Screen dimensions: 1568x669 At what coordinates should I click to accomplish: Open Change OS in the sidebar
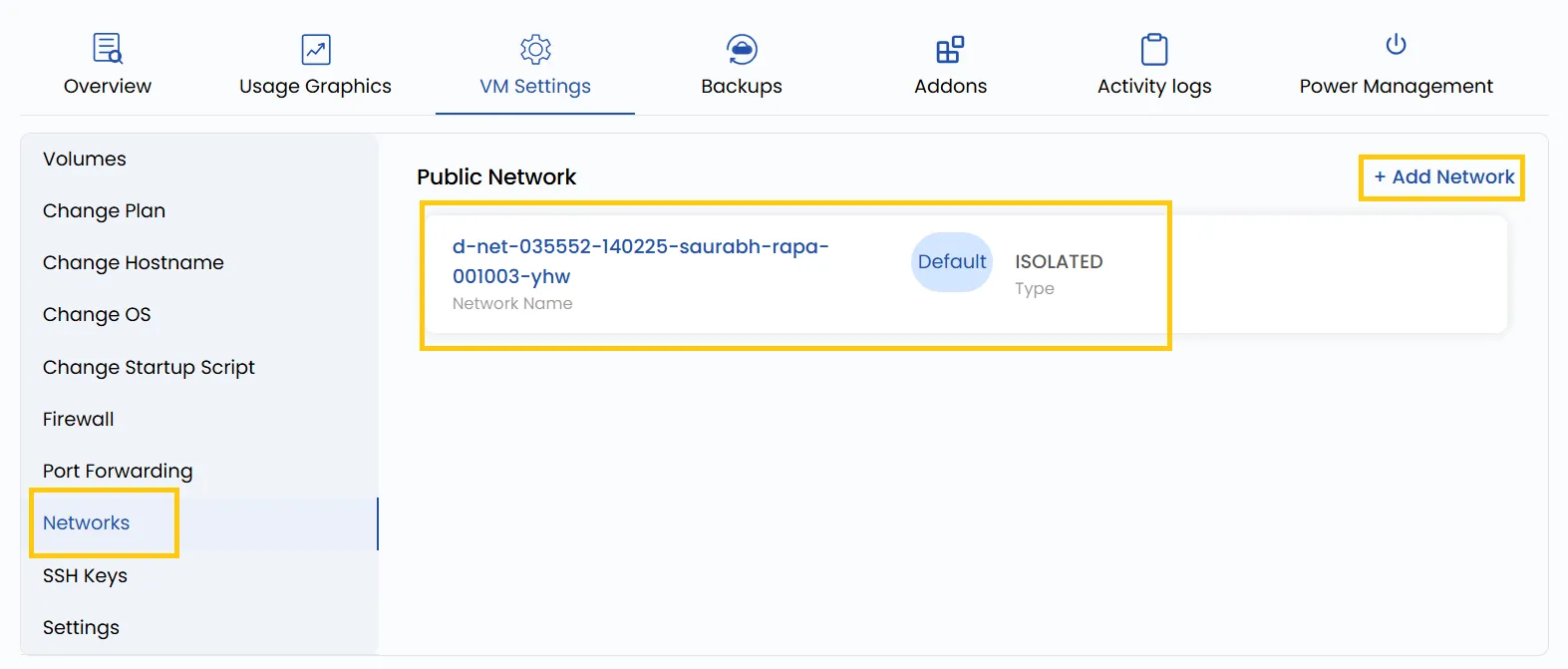[97, 315]
